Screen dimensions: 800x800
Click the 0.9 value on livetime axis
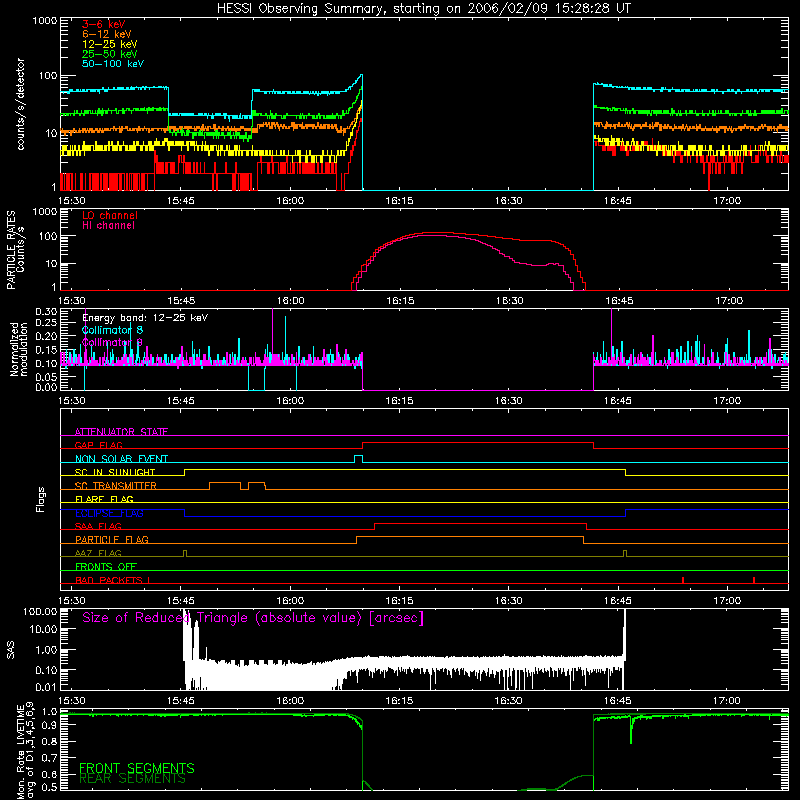pos(50,726)
